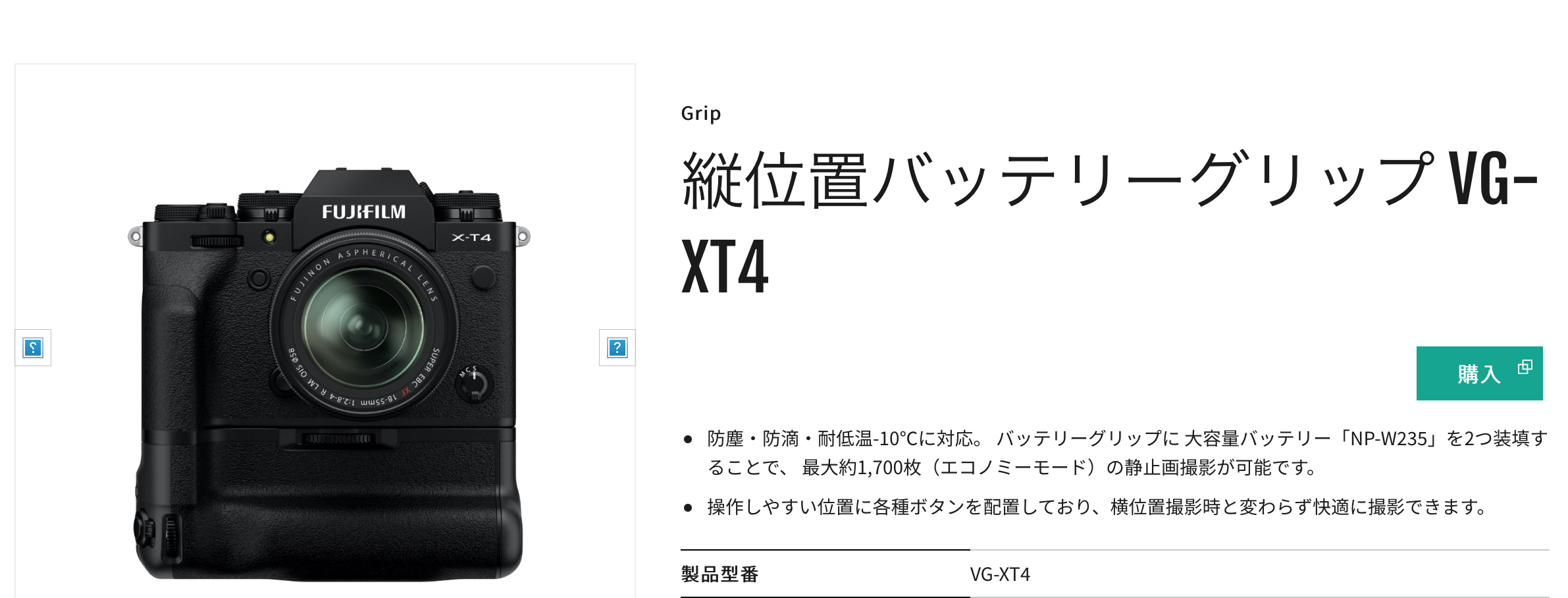Click the 購入 purchase button
The width and height of the screenshot is (1568, 598).
click(1479, 373)
